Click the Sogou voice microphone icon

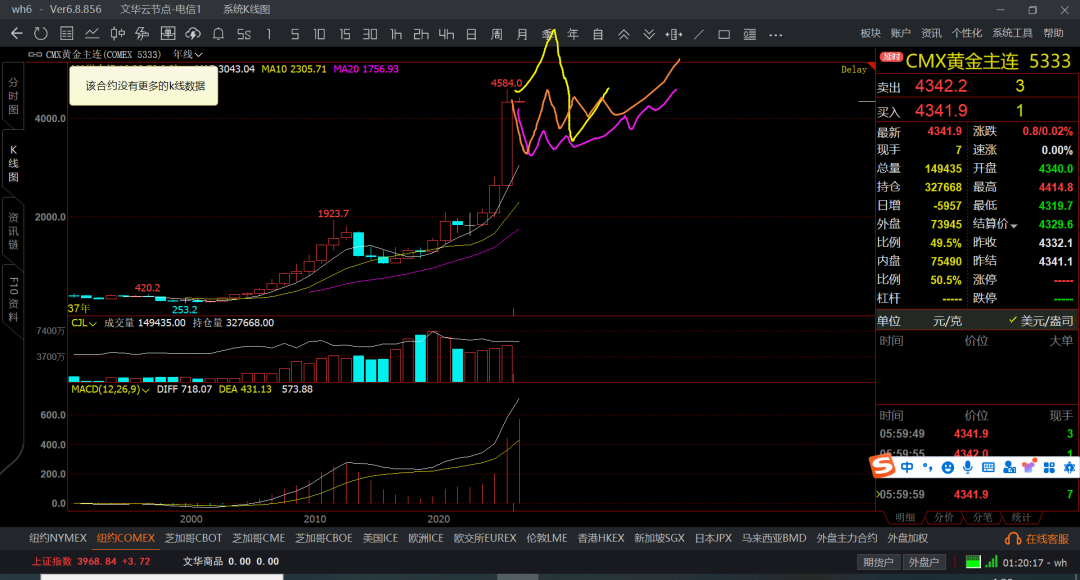[968, 468]
